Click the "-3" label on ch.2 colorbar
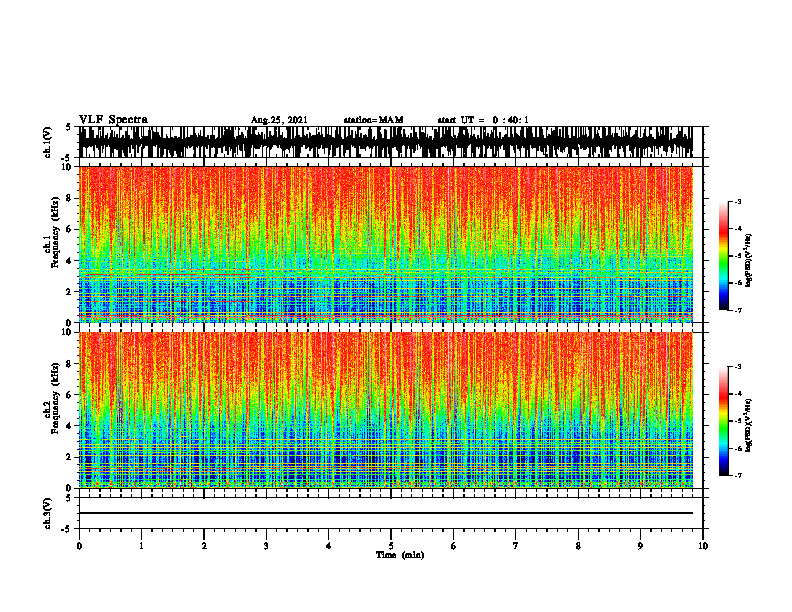The height and width of the screenshot is (612, 792). click(737, 367)
